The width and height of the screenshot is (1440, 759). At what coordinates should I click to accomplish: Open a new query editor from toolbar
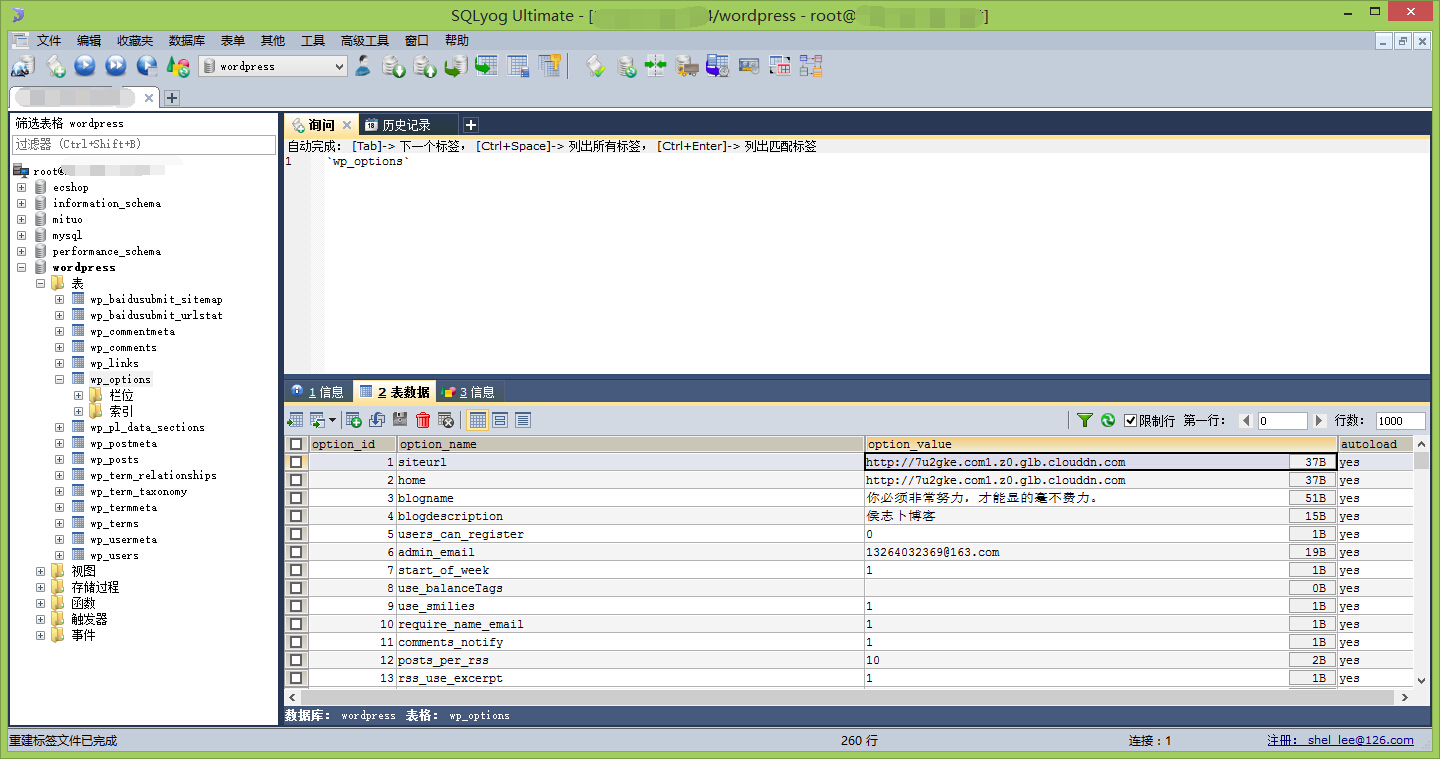(56, 66)
